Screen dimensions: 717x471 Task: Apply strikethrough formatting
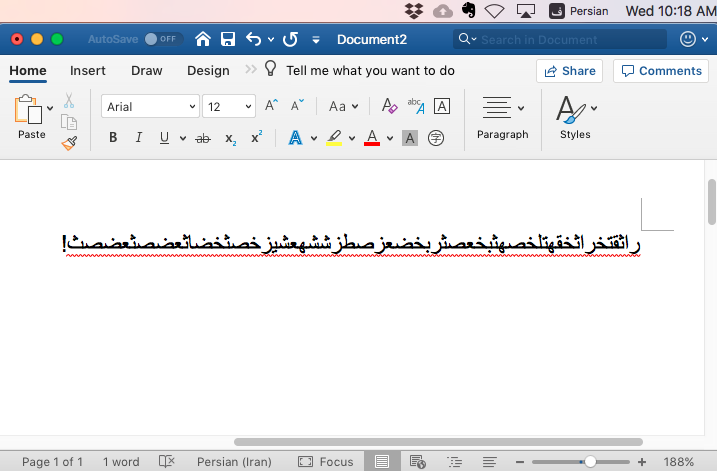tap(203, 138)
